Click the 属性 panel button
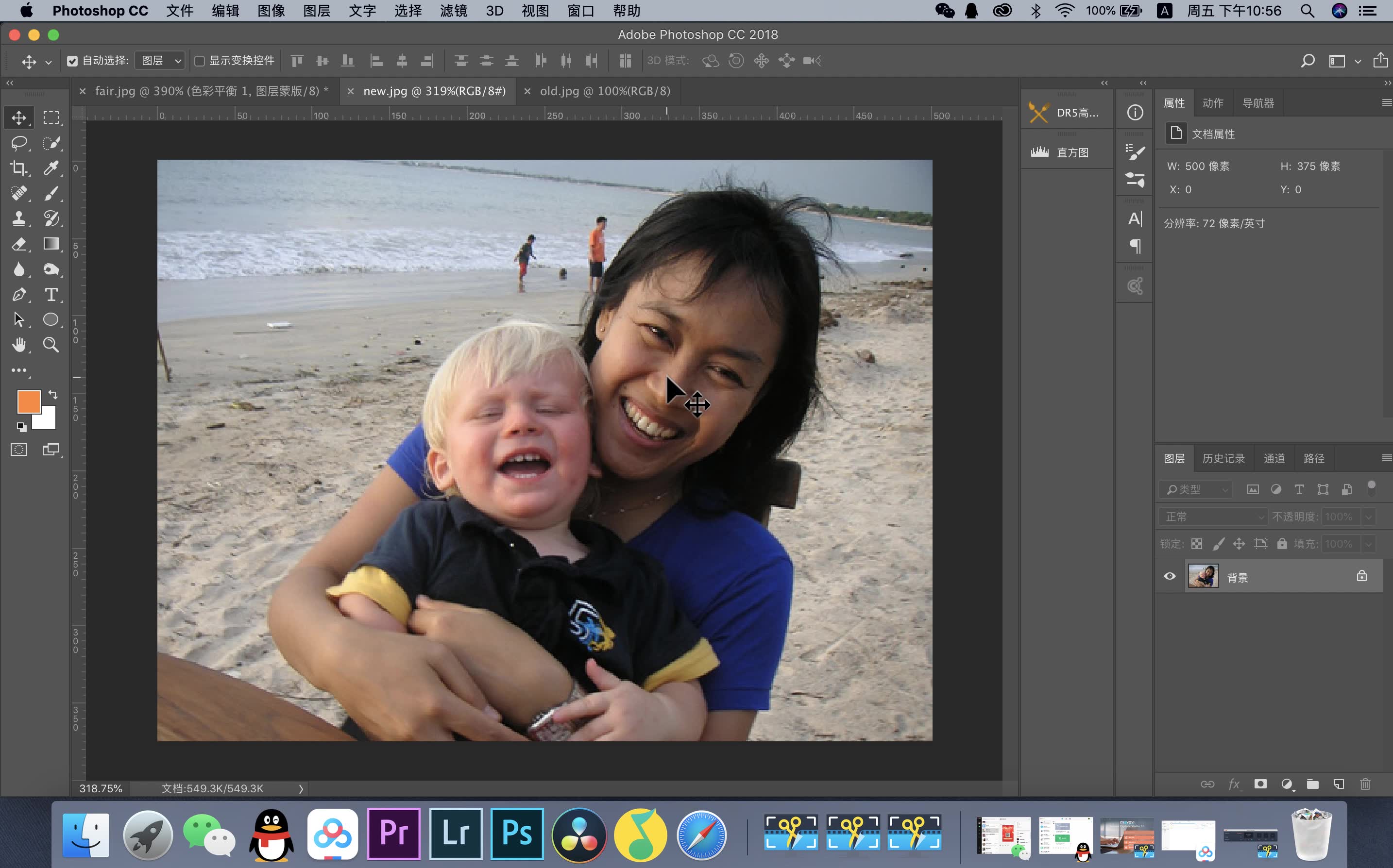Image resolution: width=1393 pixels, height=868 pixels. tap(1175, 102)
